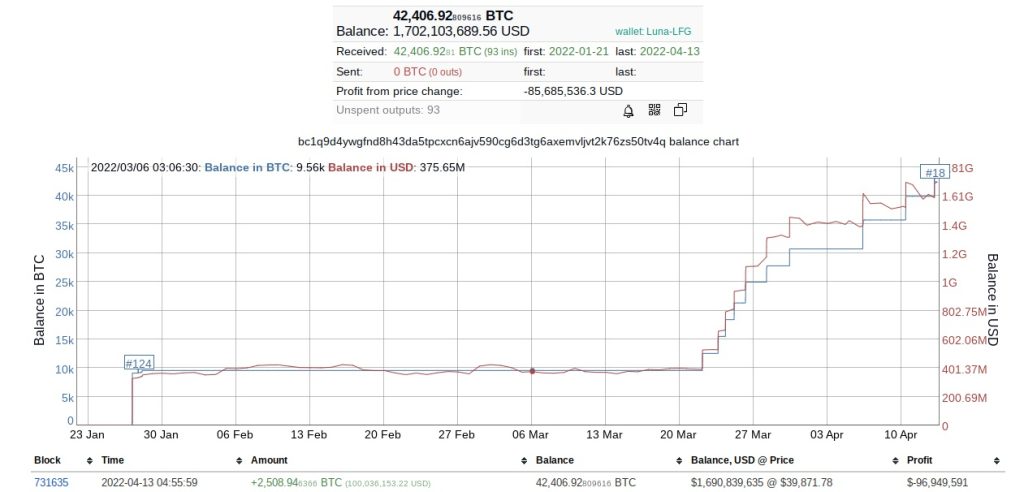The image size is (1024, 492).
Task: Click the red data point at 06 Mar
Action: [532, 371]
